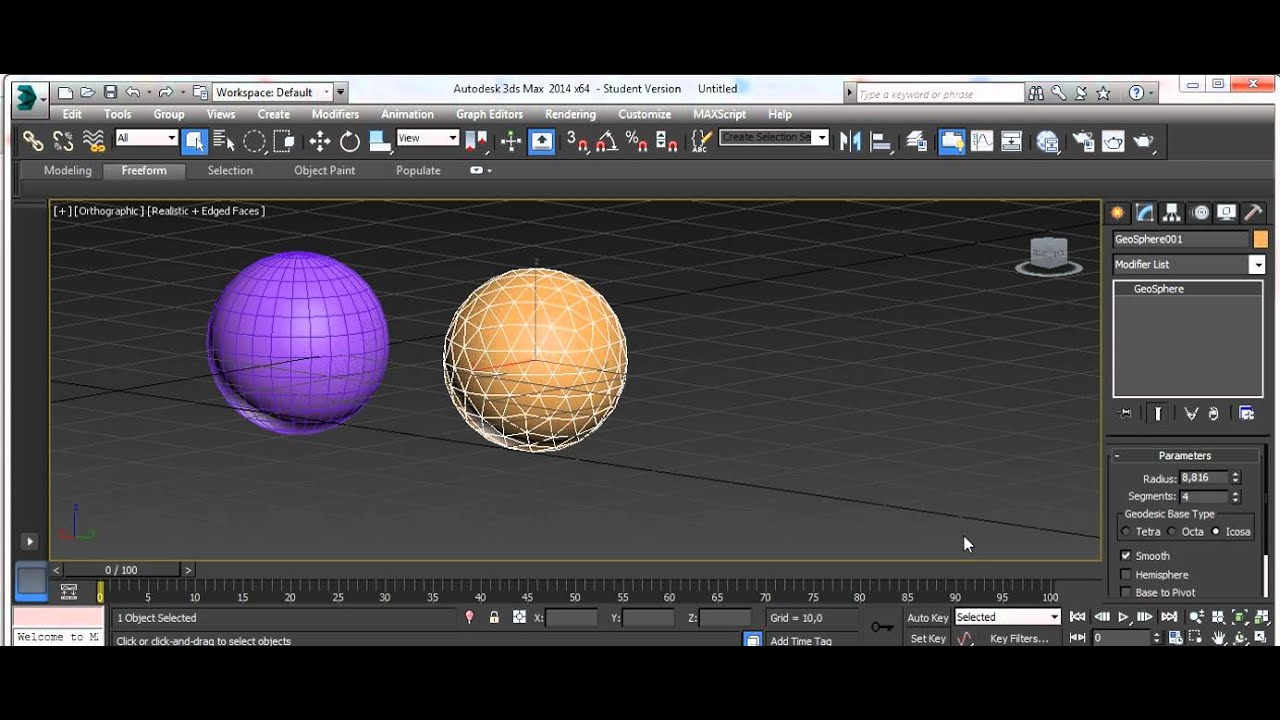Select the Link tool in the main toolbar
This screenshot has width=1280, height=720.
[x=33, y=141]
